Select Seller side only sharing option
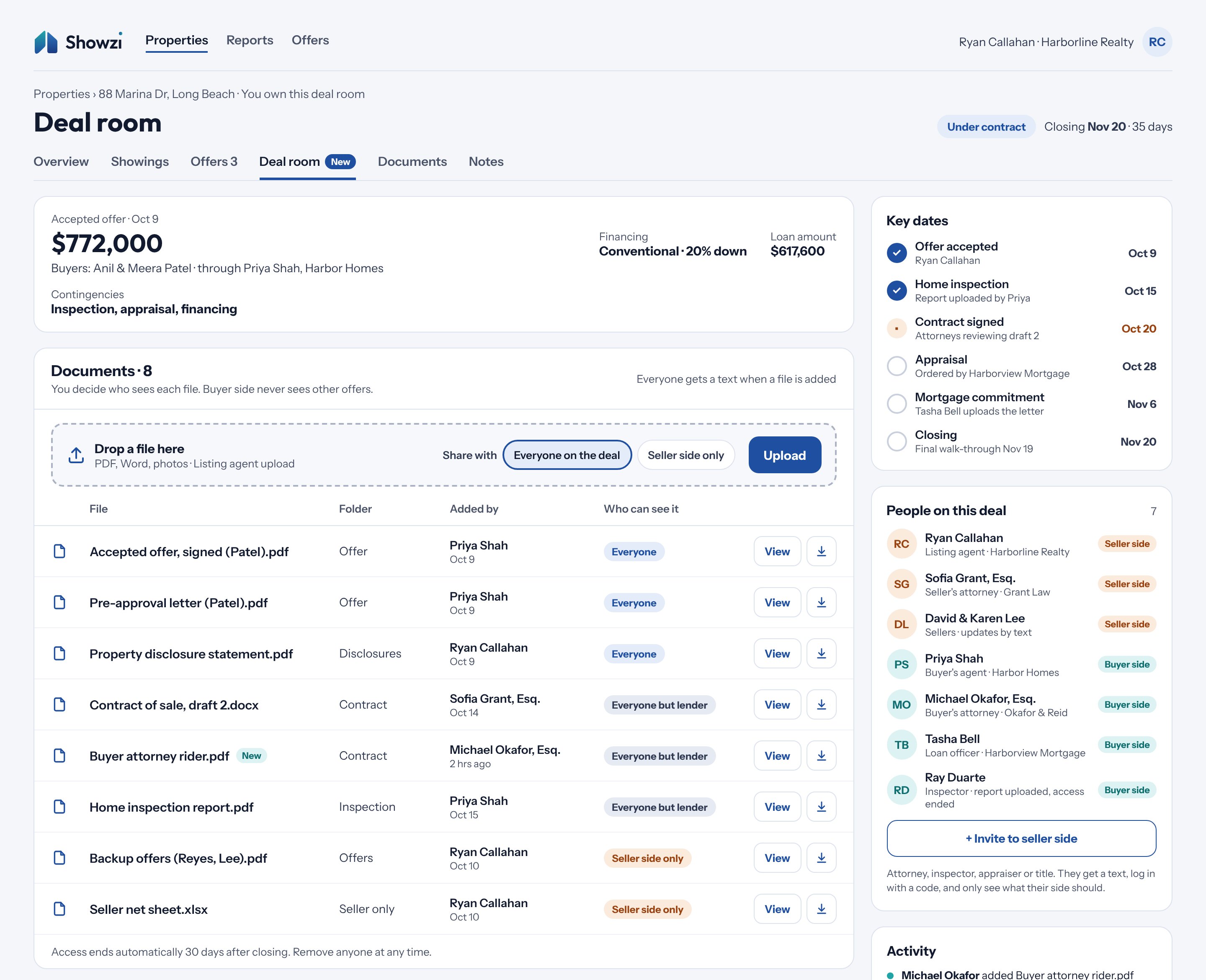This screenshot has height=980, width=1206. tap(685, 455)
